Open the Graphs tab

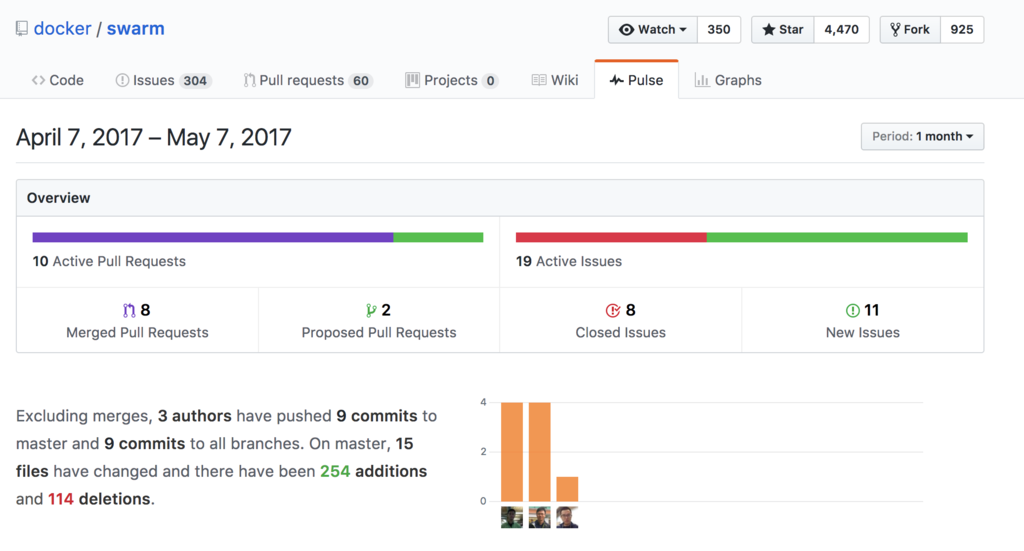click(728, 80)
